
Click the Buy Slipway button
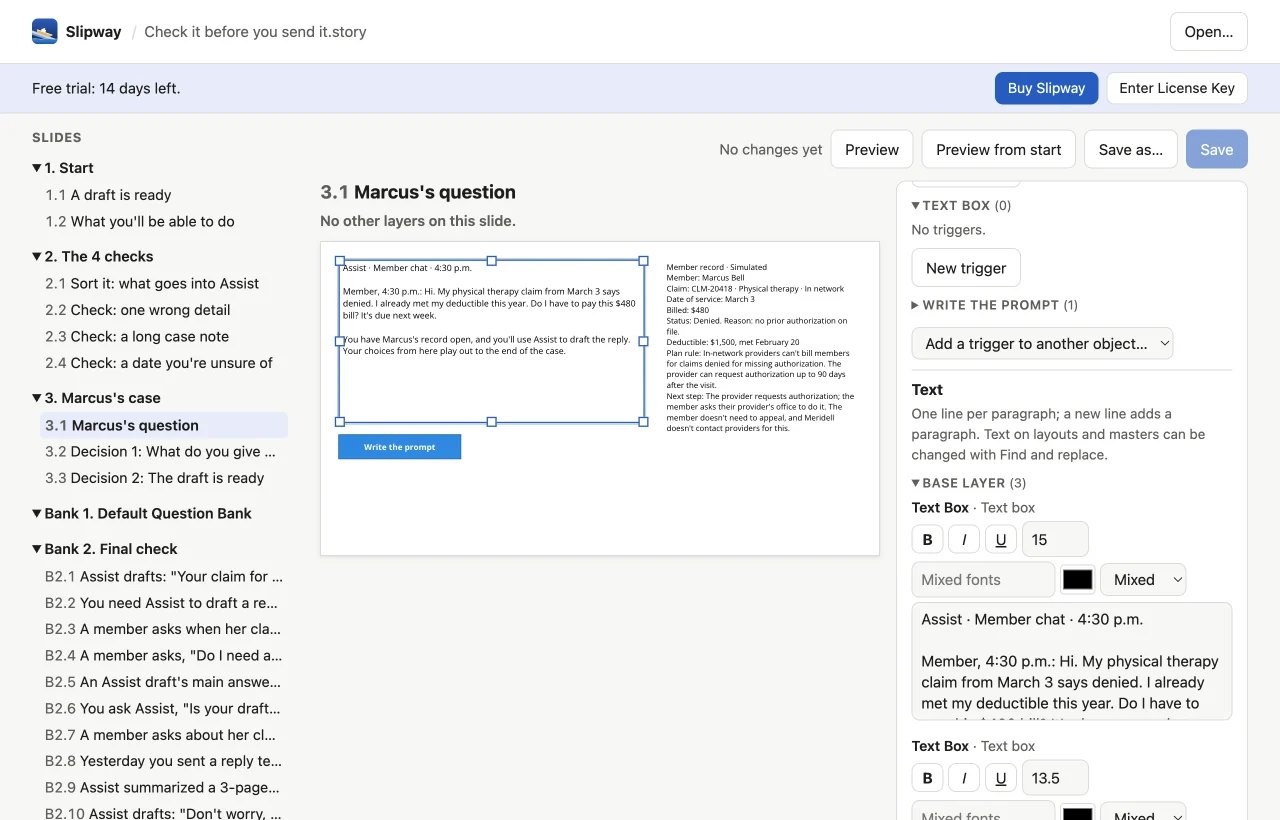coord(1046,88)
